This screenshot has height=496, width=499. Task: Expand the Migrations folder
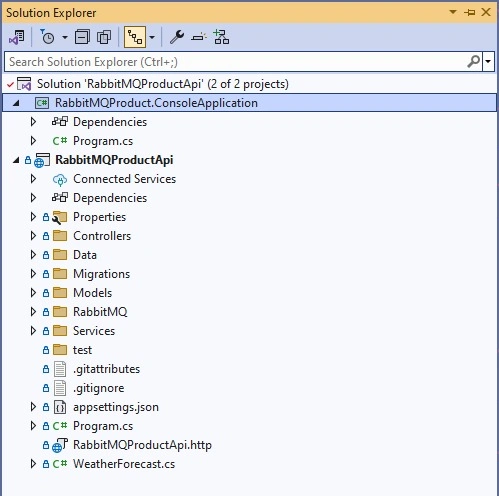[x=33, y=274]
